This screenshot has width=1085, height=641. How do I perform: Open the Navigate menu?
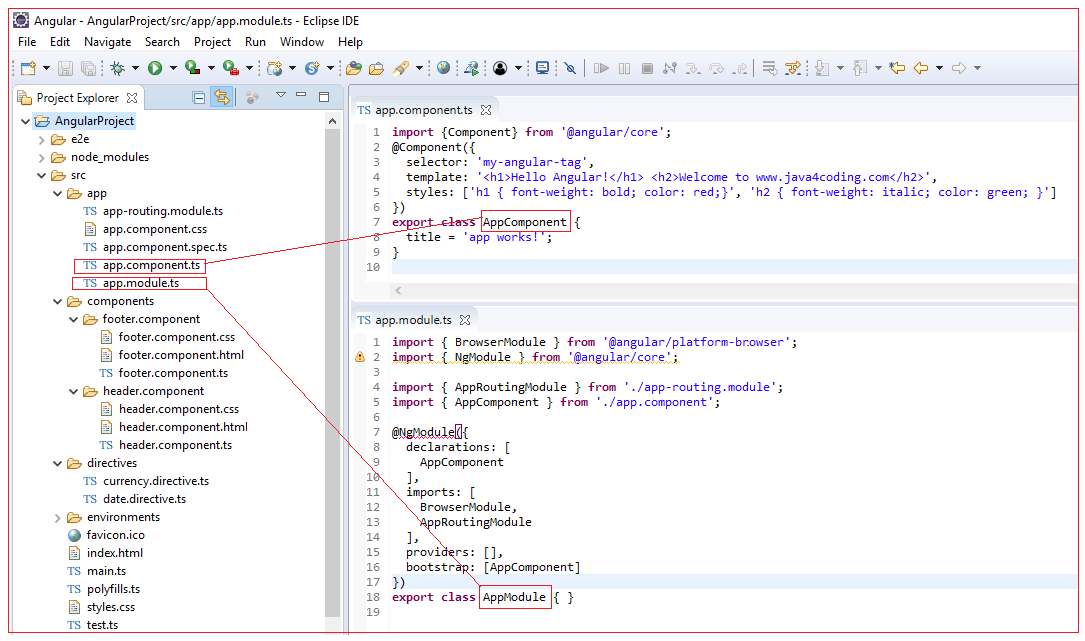(107, 42)
